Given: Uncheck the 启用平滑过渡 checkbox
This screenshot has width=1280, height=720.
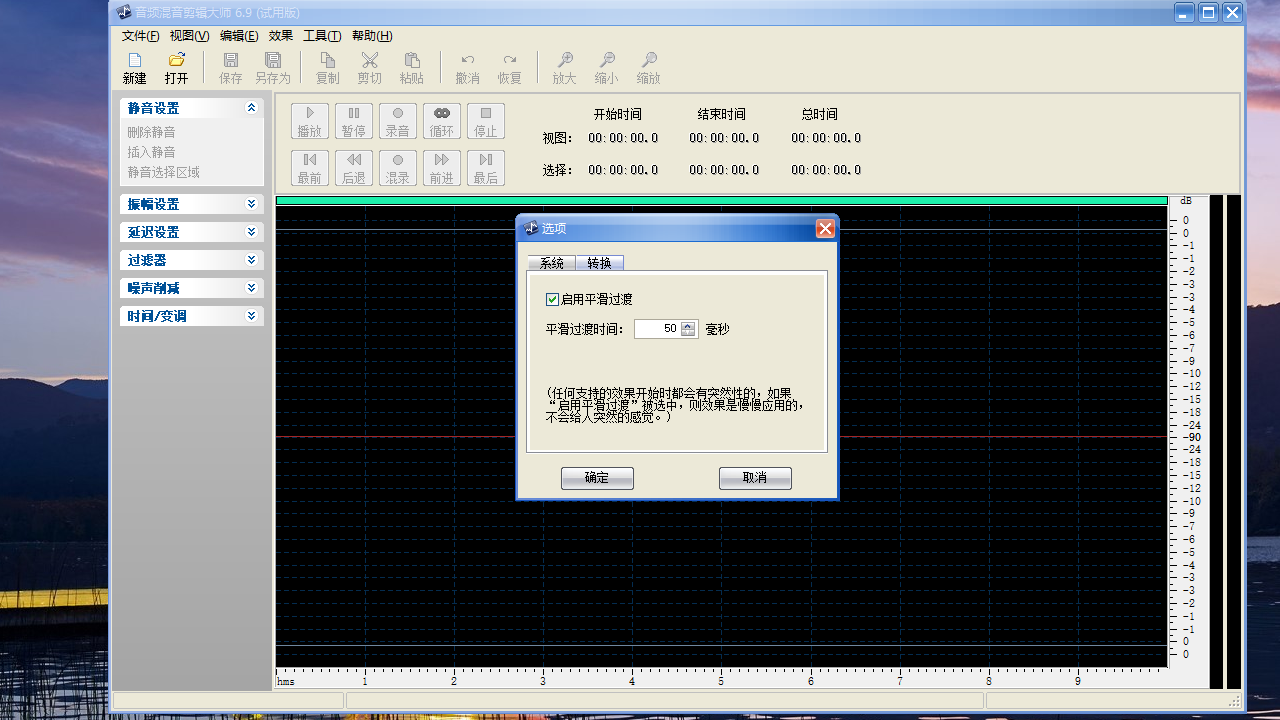Looking at the screenshot, I should (x=552, y=299).
